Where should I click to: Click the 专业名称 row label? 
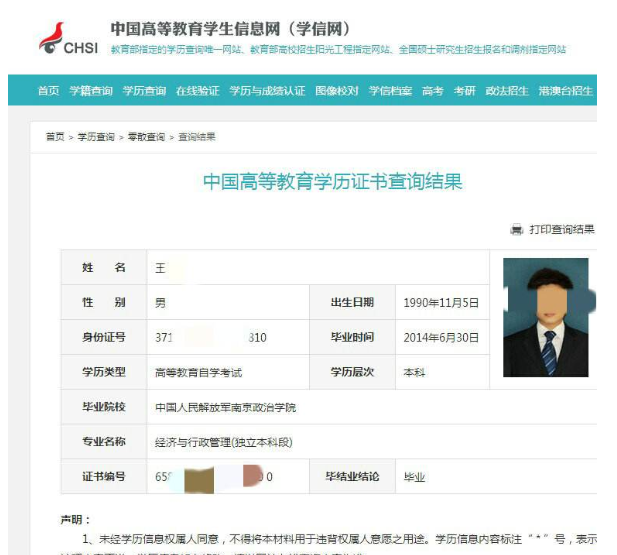coord(104,441)
